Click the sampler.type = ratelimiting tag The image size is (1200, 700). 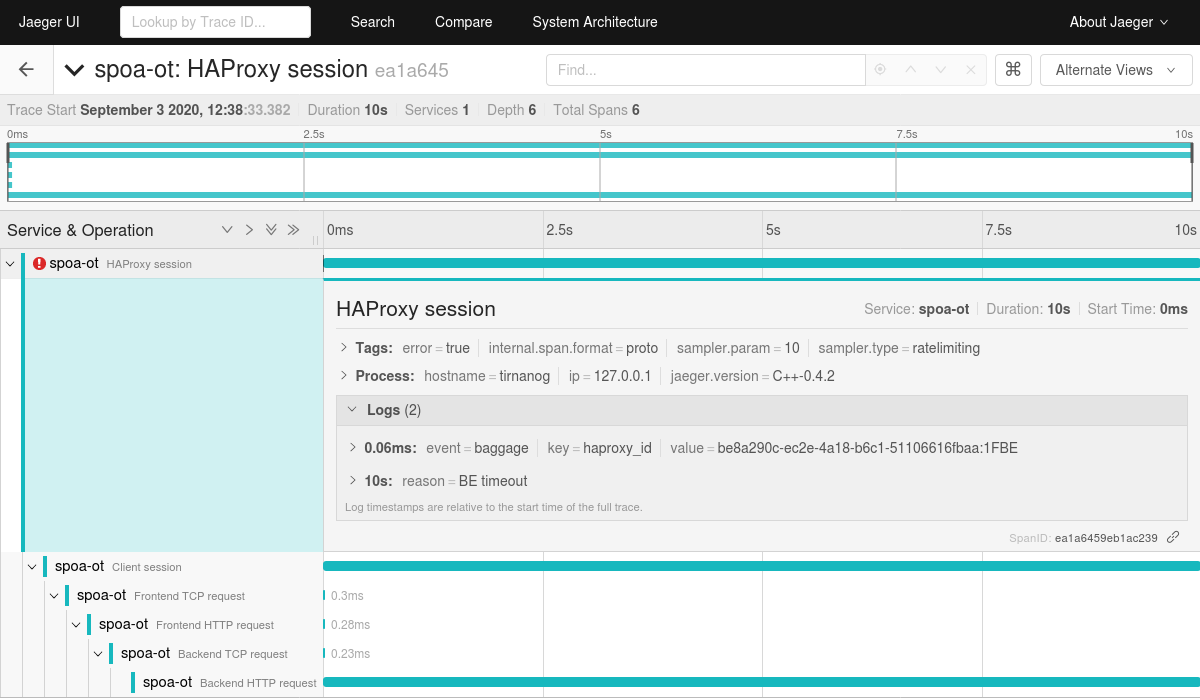[899, 348]
